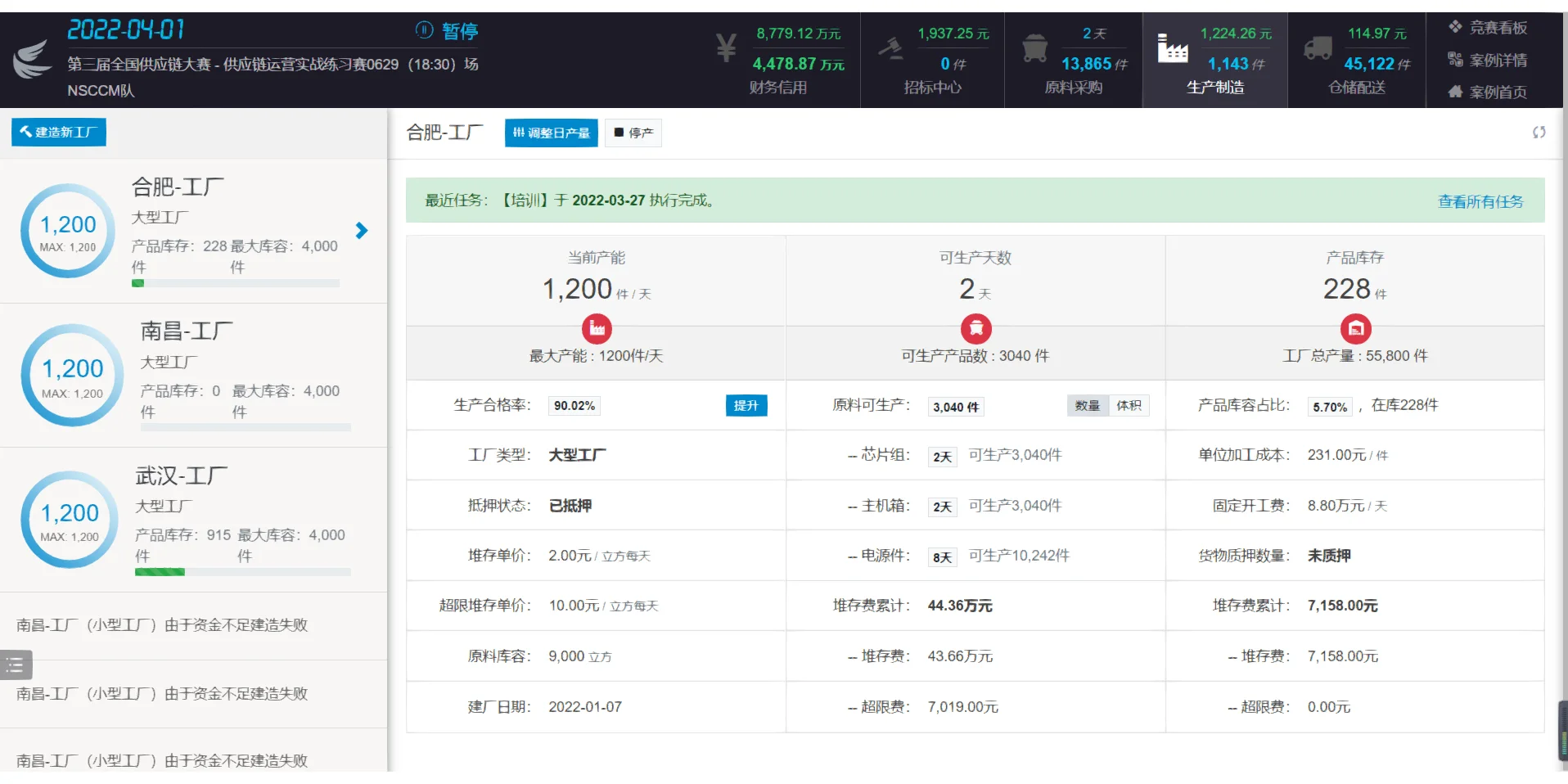进入竞赛看板页面
The width and height of the screenshot is (1568, 784).
click(1489, 27)
